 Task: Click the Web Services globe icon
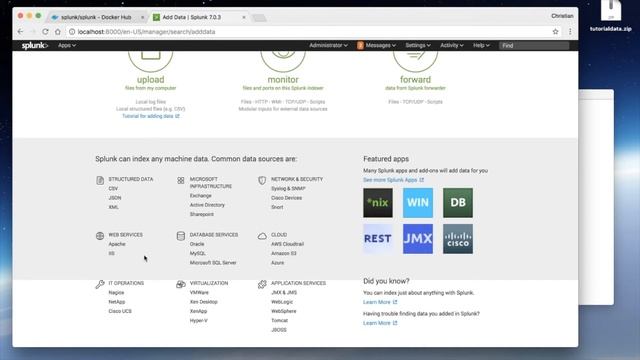click(100, 236)
